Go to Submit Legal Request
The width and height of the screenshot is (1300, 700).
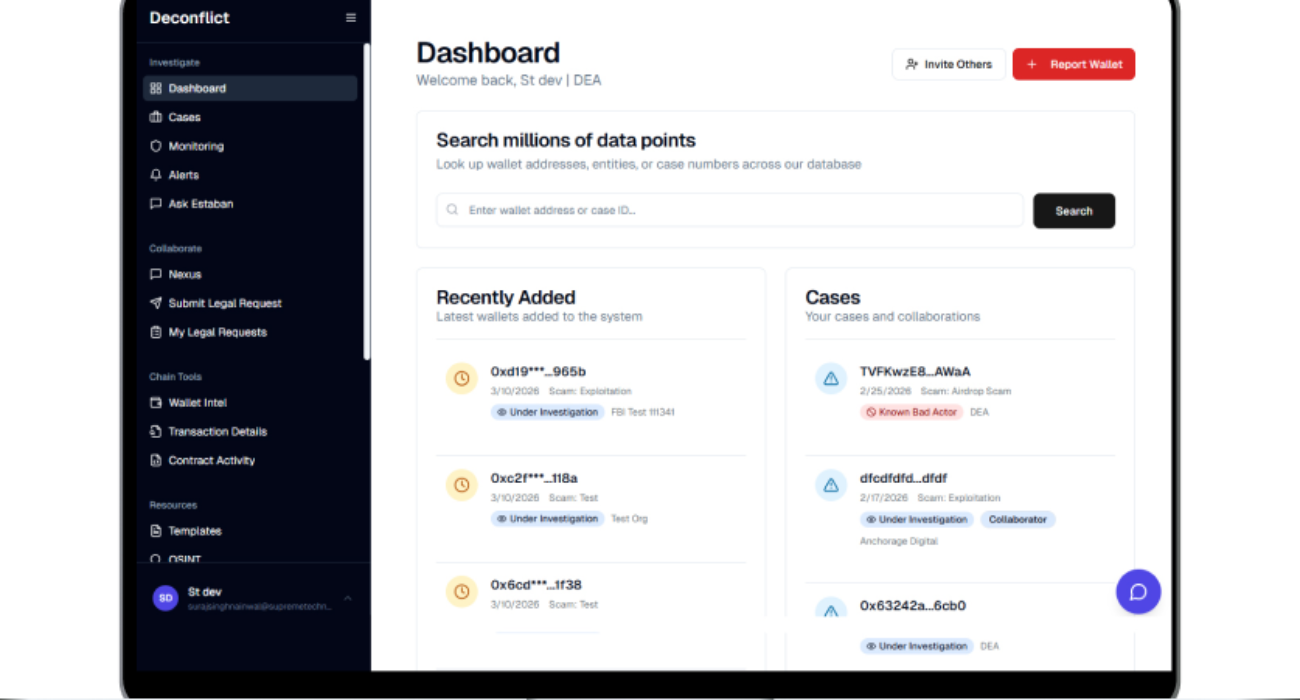coord(225,303)
